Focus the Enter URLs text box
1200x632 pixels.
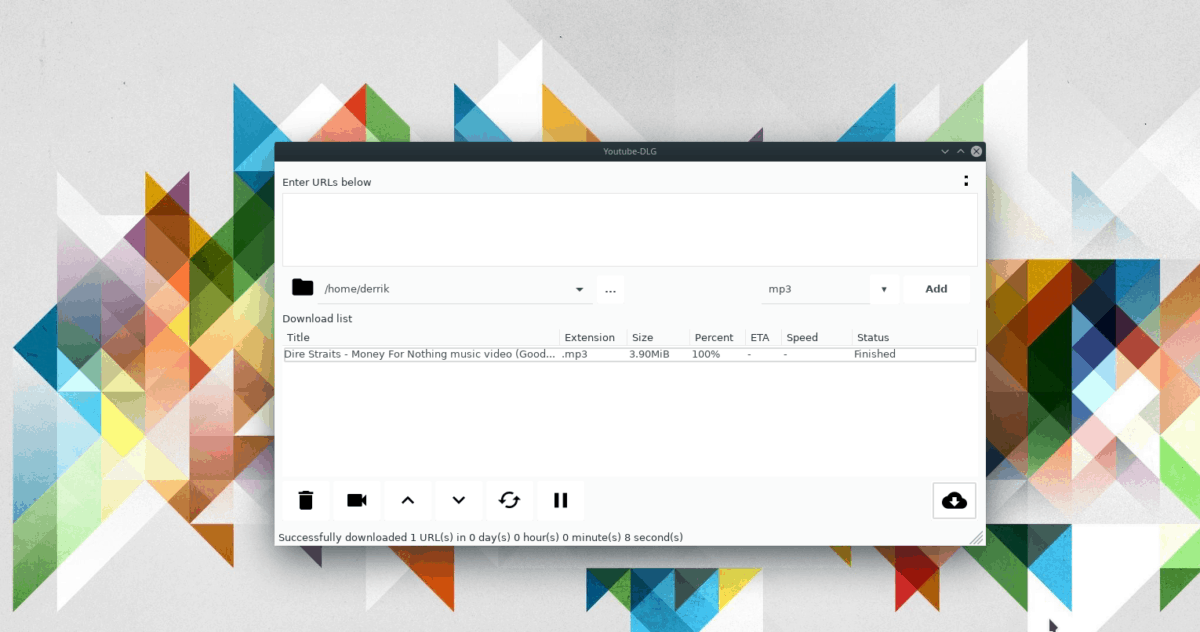tap(630, 230)
